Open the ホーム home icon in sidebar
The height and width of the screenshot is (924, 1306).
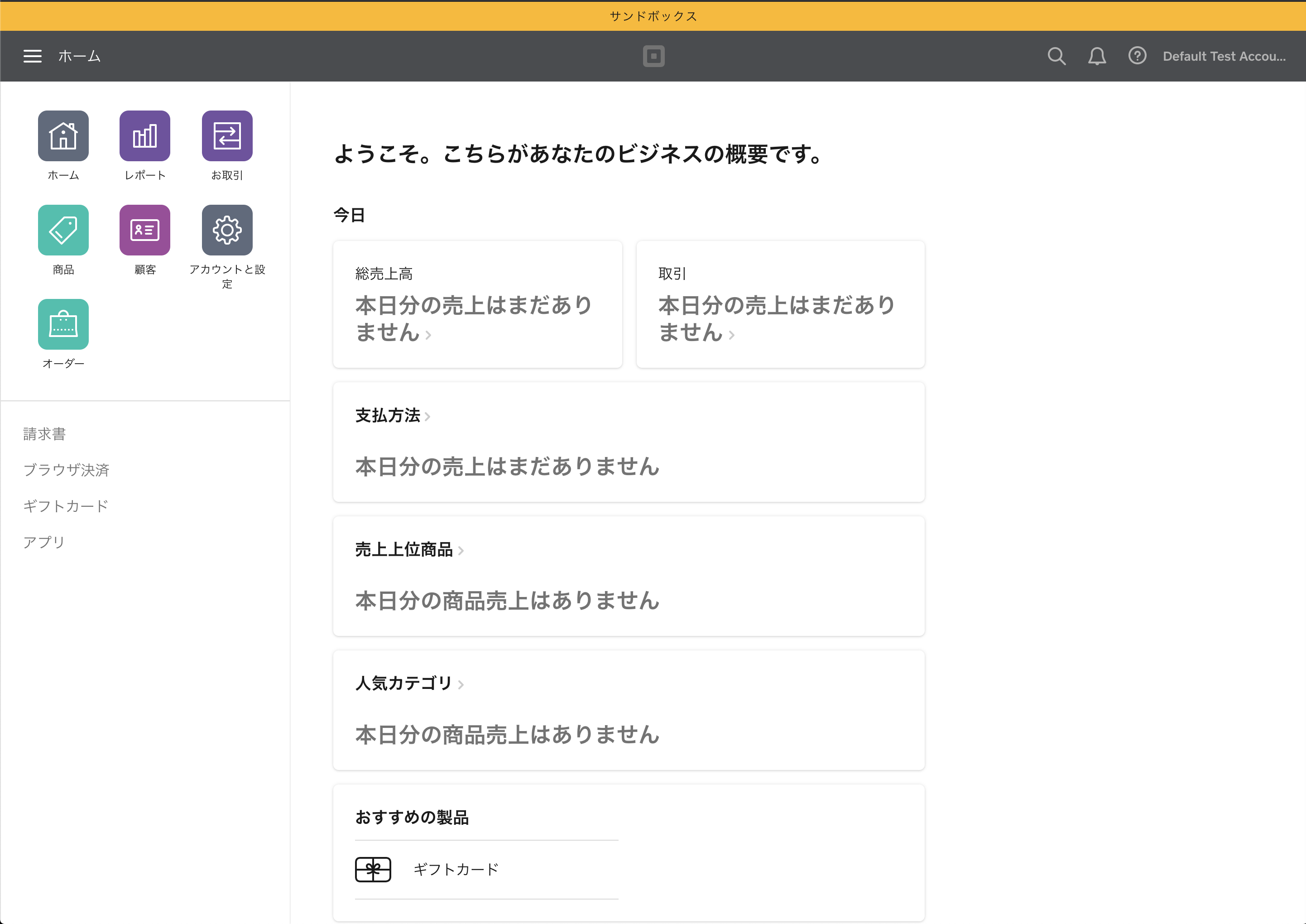click(63, 136)
